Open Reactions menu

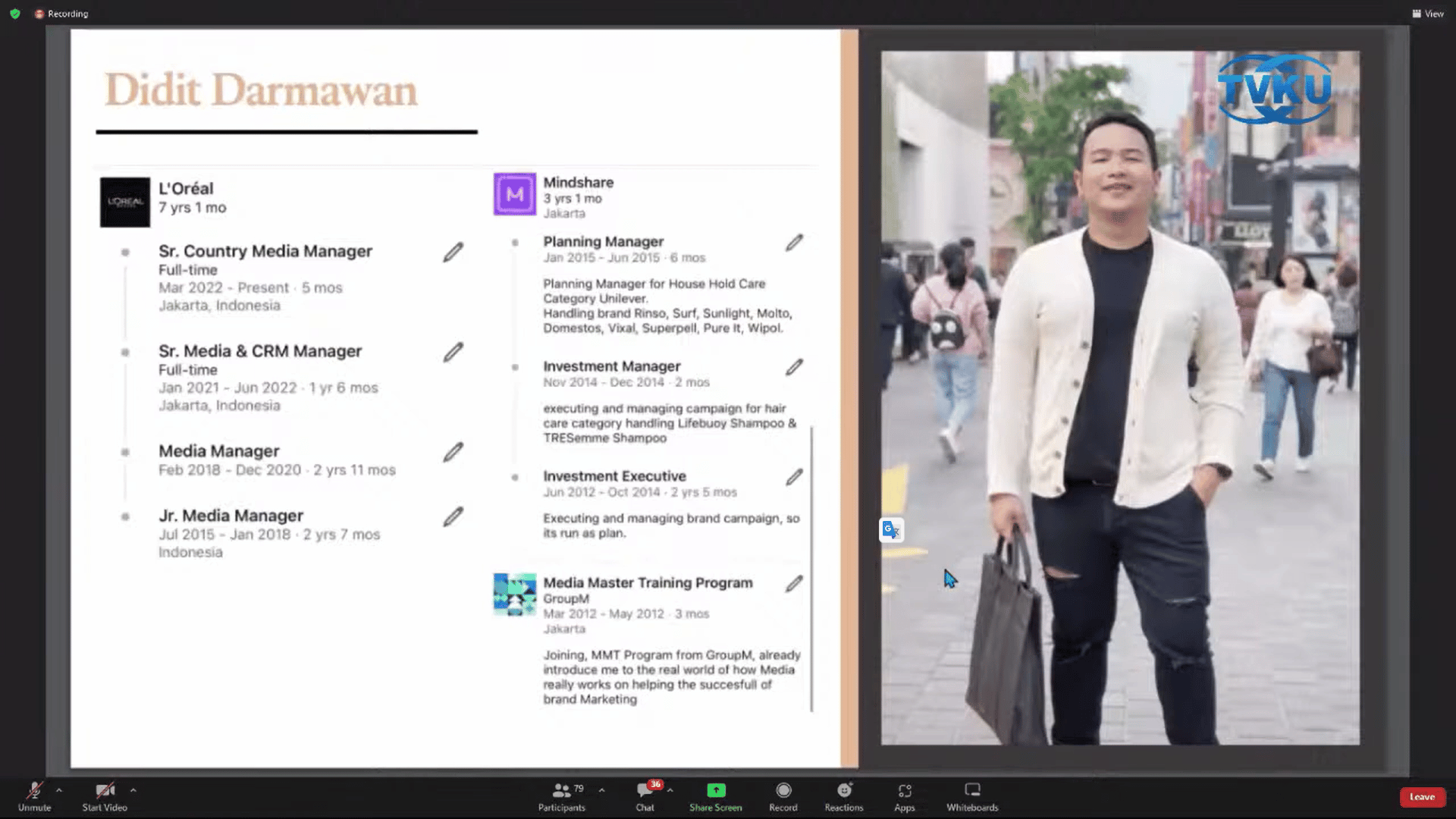(844, 796)
